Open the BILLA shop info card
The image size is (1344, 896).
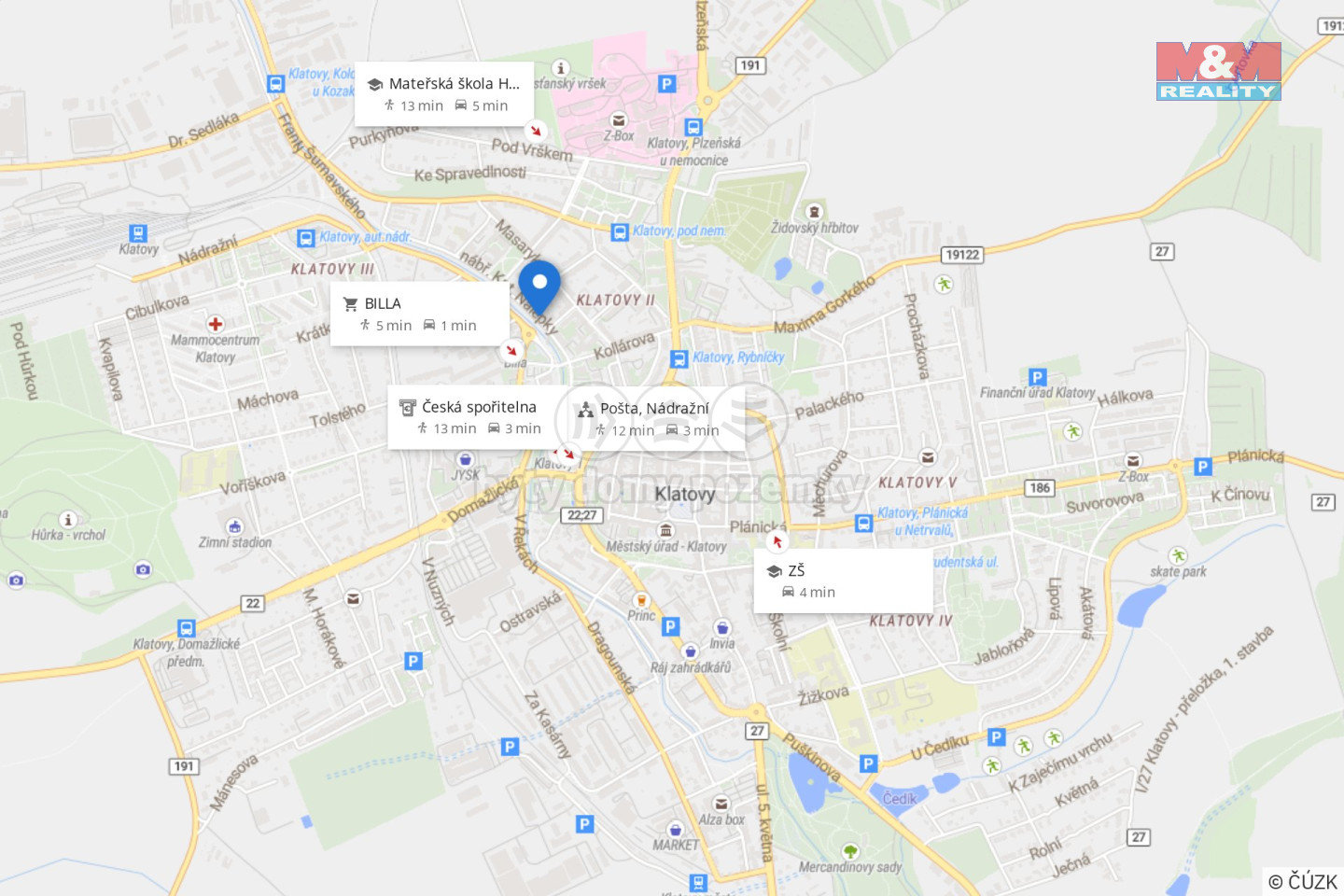[420, 315]
